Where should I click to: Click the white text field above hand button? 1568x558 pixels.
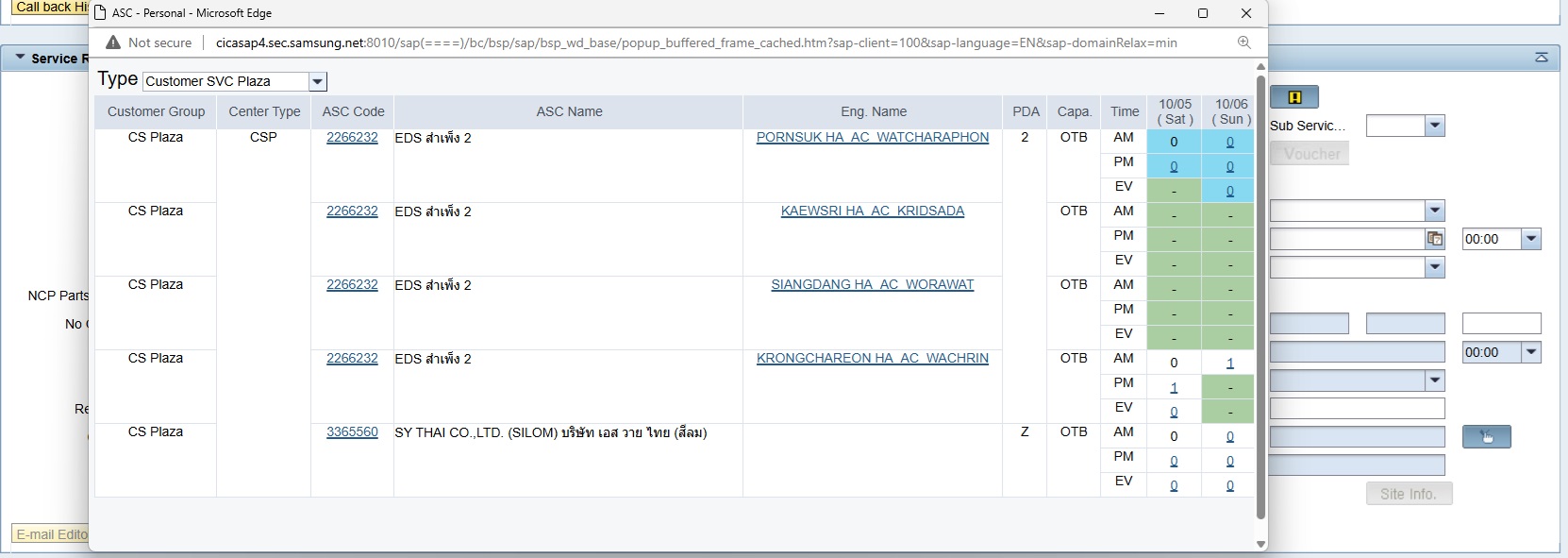point(1358,408)
